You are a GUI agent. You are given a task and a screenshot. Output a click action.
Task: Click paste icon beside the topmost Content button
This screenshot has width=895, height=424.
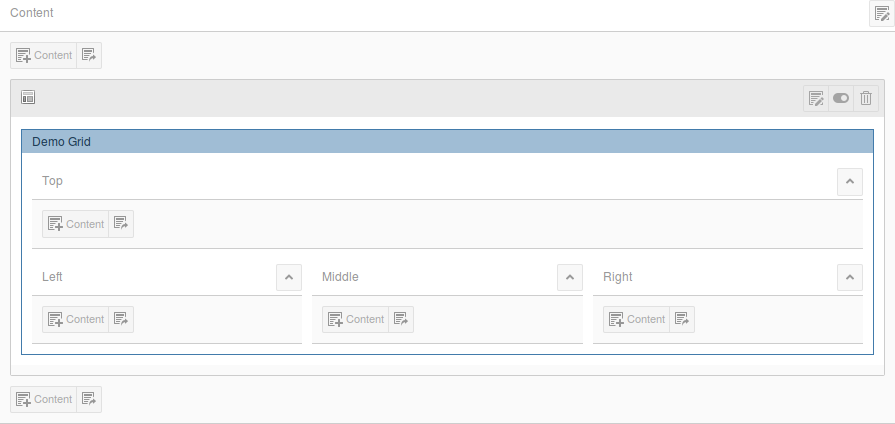(x=89, y=55)
